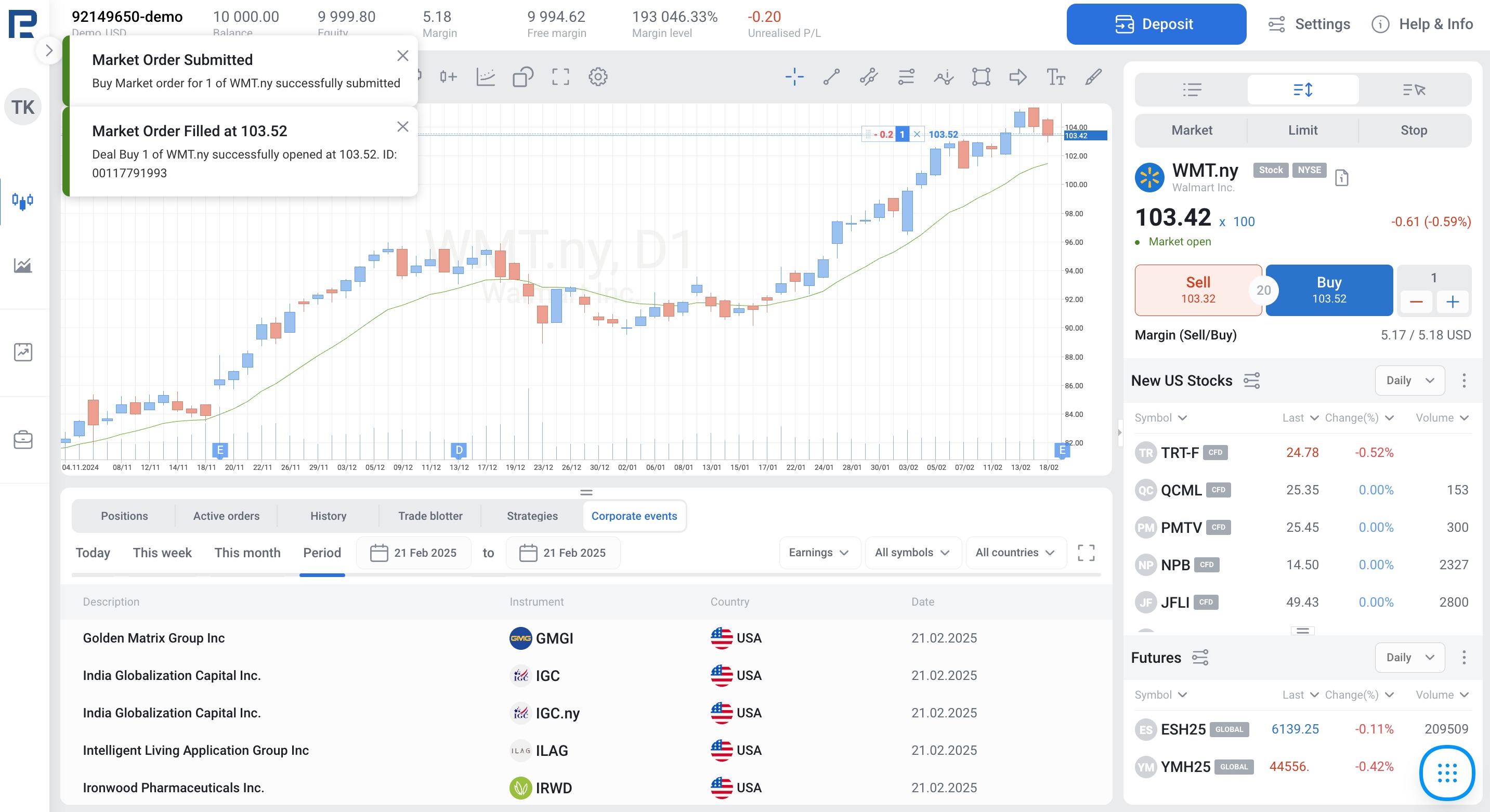The height and width of the screenshot is (812, 1490).
Task: Open the portfolio briefcase sidebar icon
Action: 23,440
